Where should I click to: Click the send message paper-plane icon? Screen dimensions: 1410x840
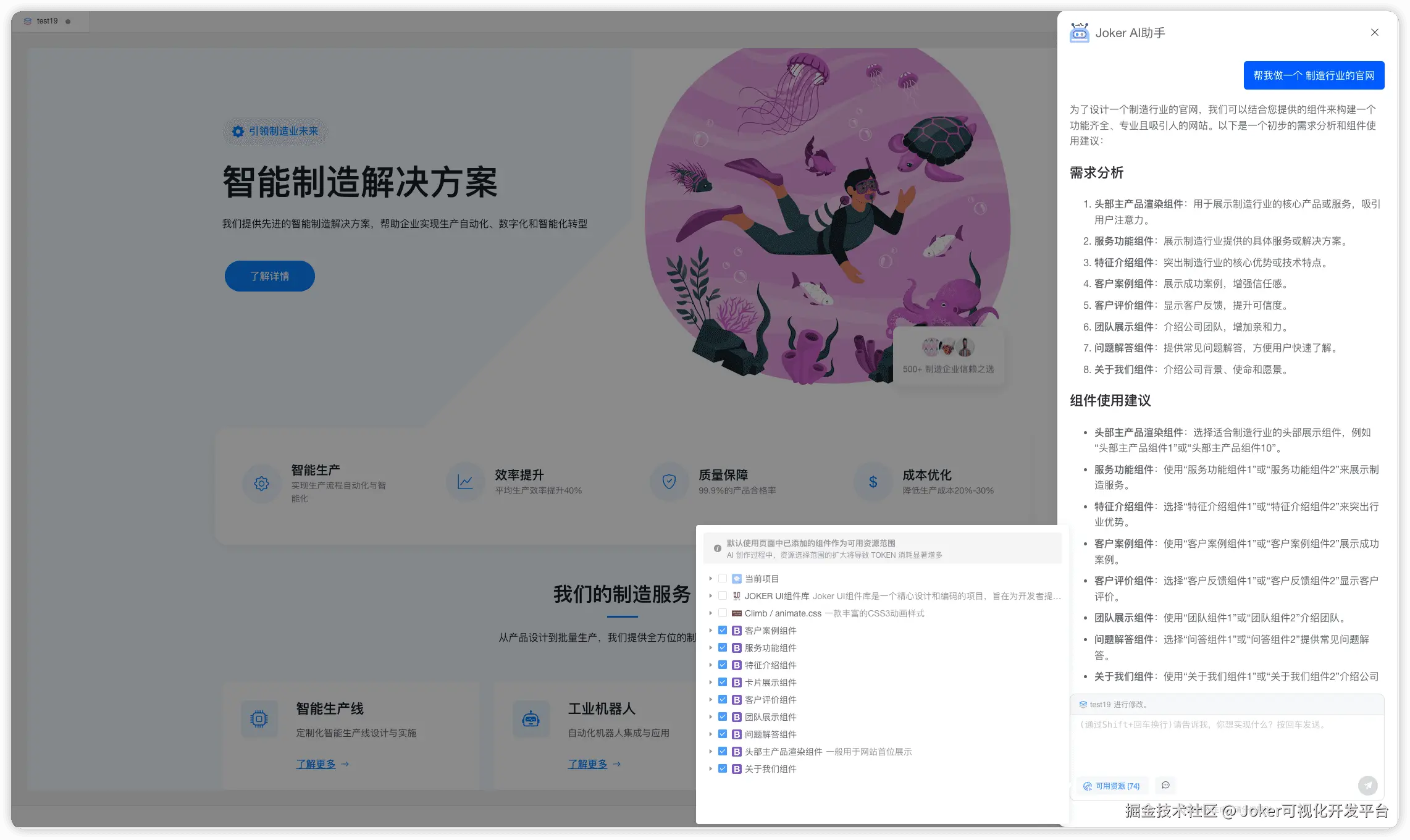click(1367, 786)
